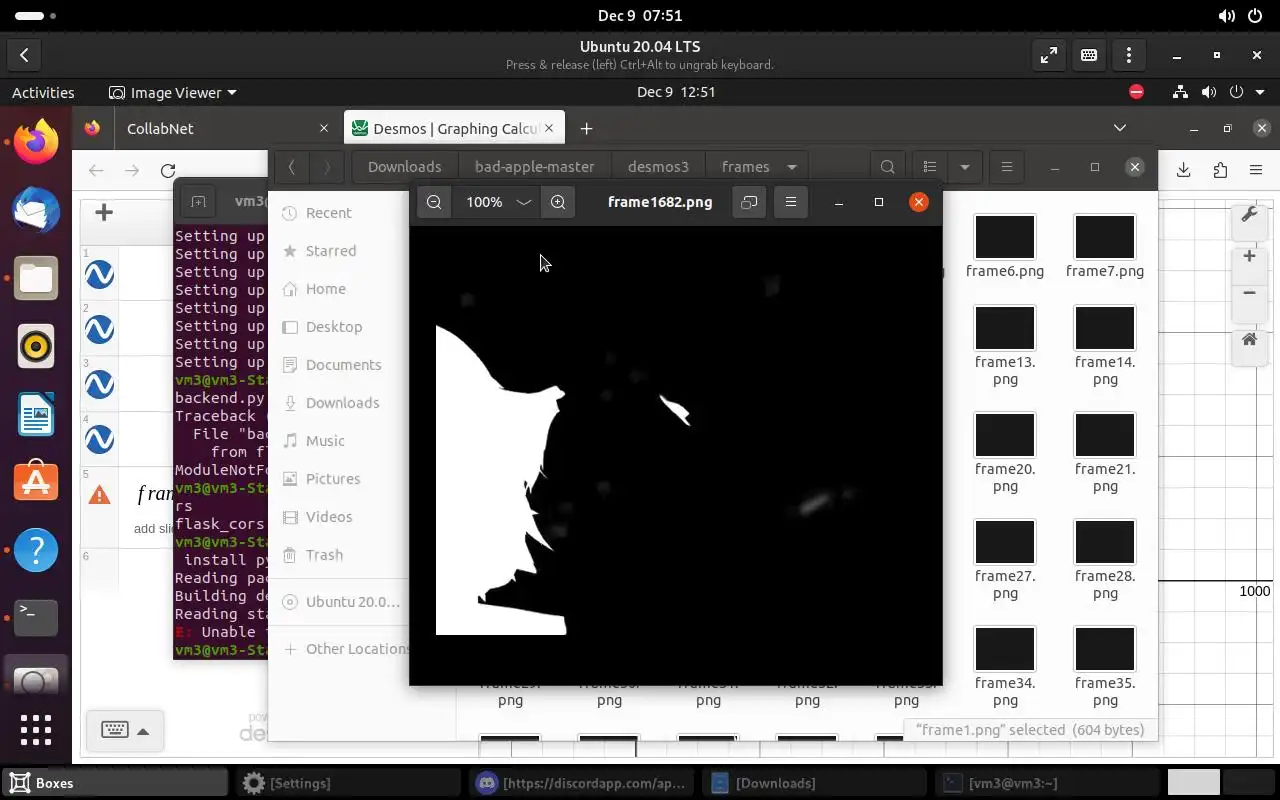Open Help from the dock
Image resolution: width=1280 pixels, height=800 pixels.
(x=36, y=550)
